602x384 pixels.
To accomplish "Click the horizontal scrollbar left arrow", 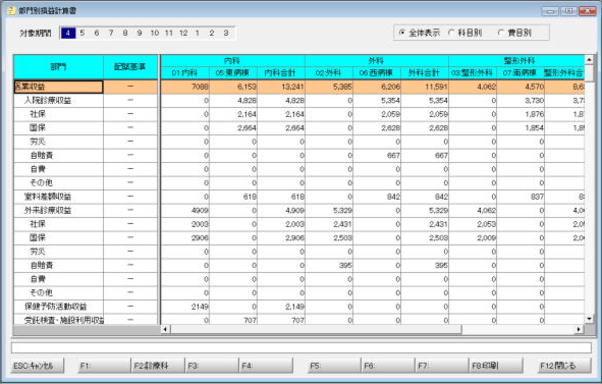I will coord(165,329).
